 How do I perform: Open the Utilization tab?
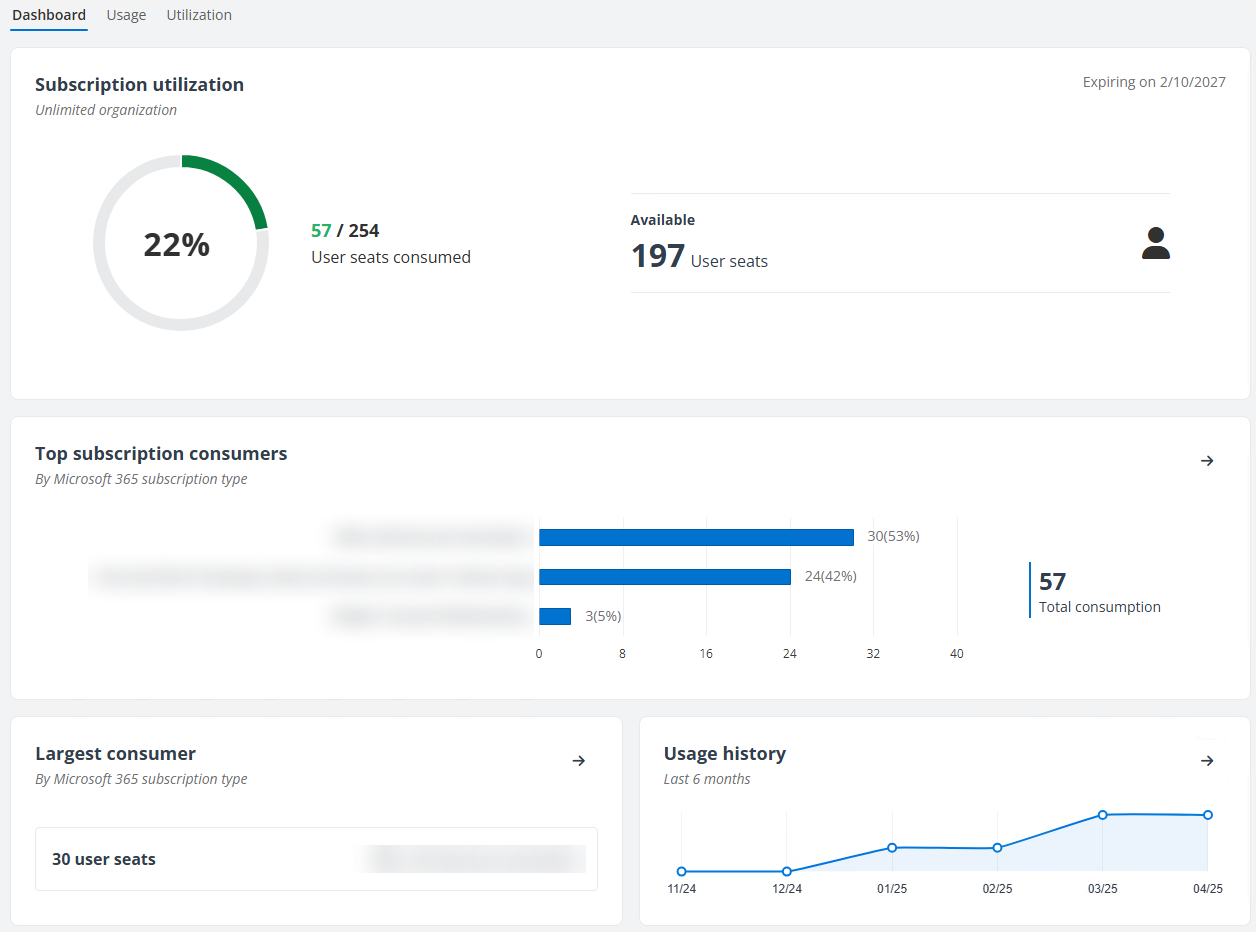tap(199, 15)
